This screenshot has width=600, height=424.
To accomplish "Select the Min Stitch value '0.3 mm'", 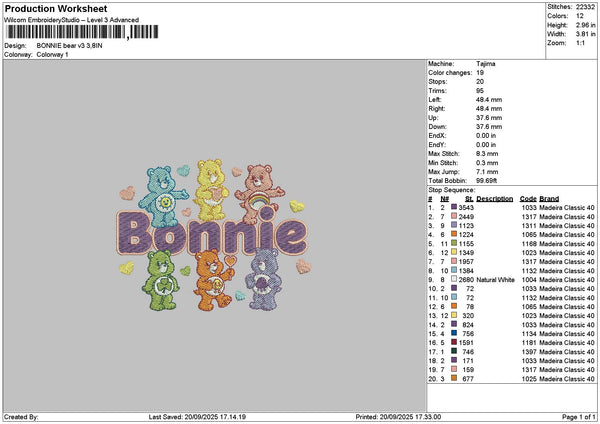I will coord(487,163).
